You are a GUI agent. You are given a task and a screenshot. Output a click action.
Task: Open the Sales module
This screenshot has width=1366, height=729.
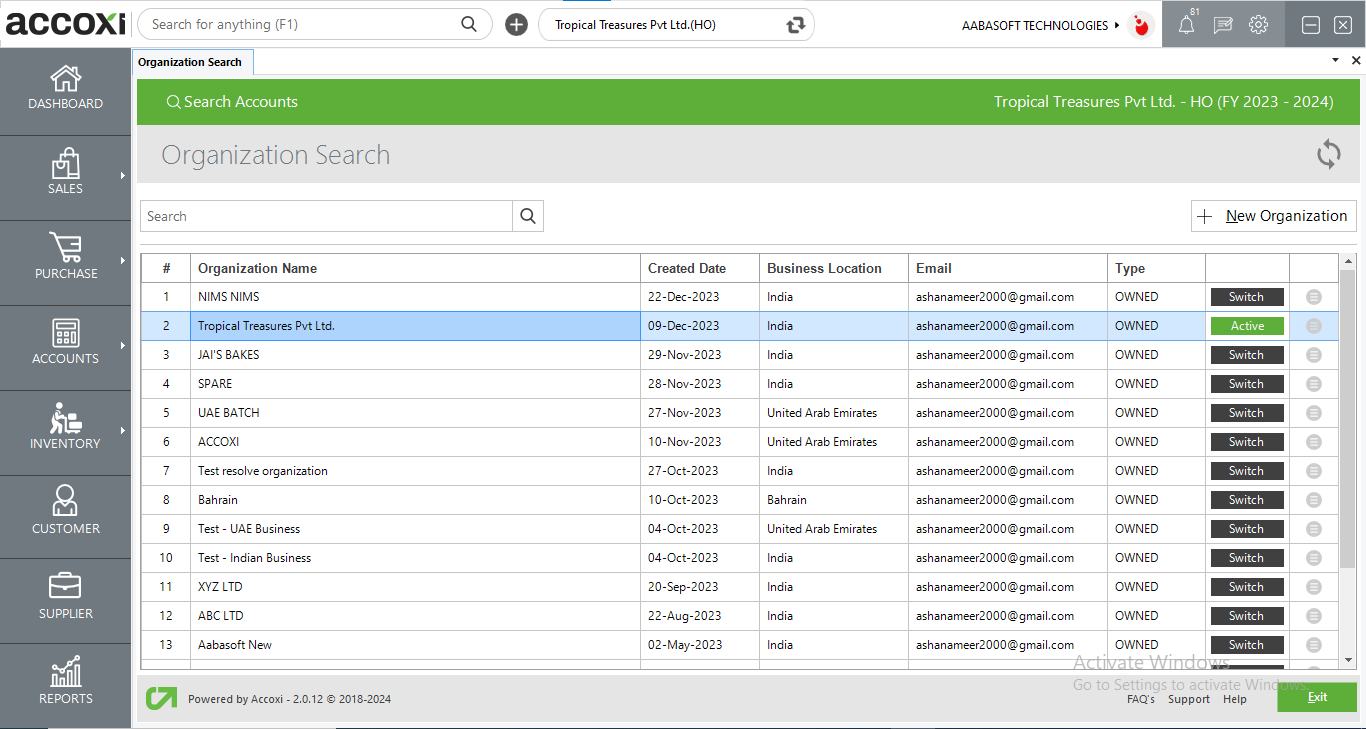pos(65,175)
